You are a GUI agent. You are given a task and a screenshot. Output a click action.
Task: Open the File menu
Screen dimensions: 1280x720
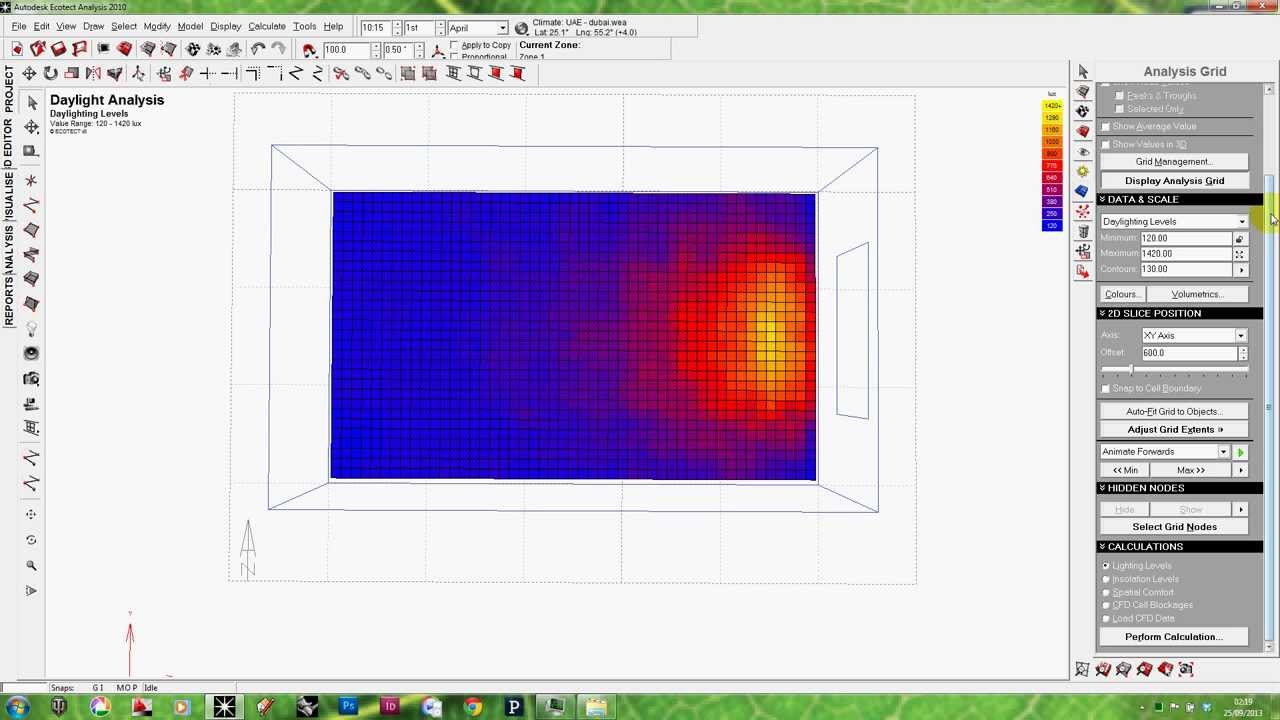pos(19,27)
